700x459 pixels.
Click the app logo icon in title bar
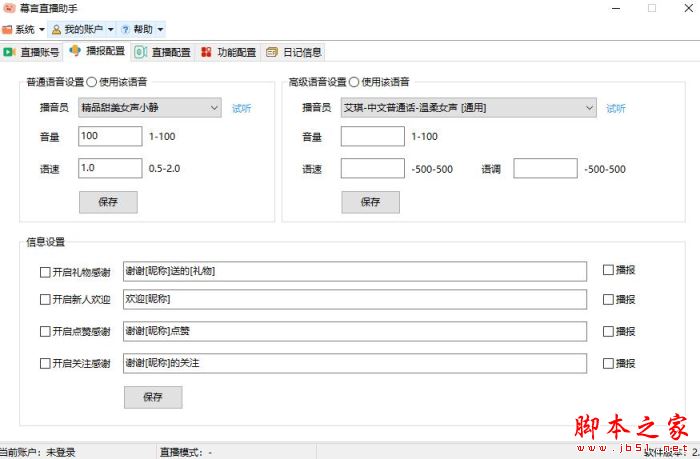[8, 8]
